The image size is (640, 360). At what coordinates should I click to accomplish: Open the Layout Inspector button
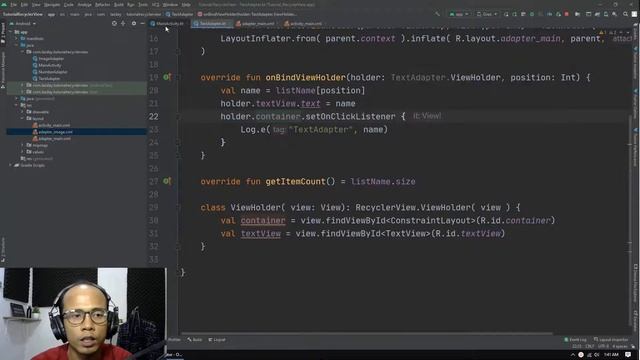(x=611, y=340)
